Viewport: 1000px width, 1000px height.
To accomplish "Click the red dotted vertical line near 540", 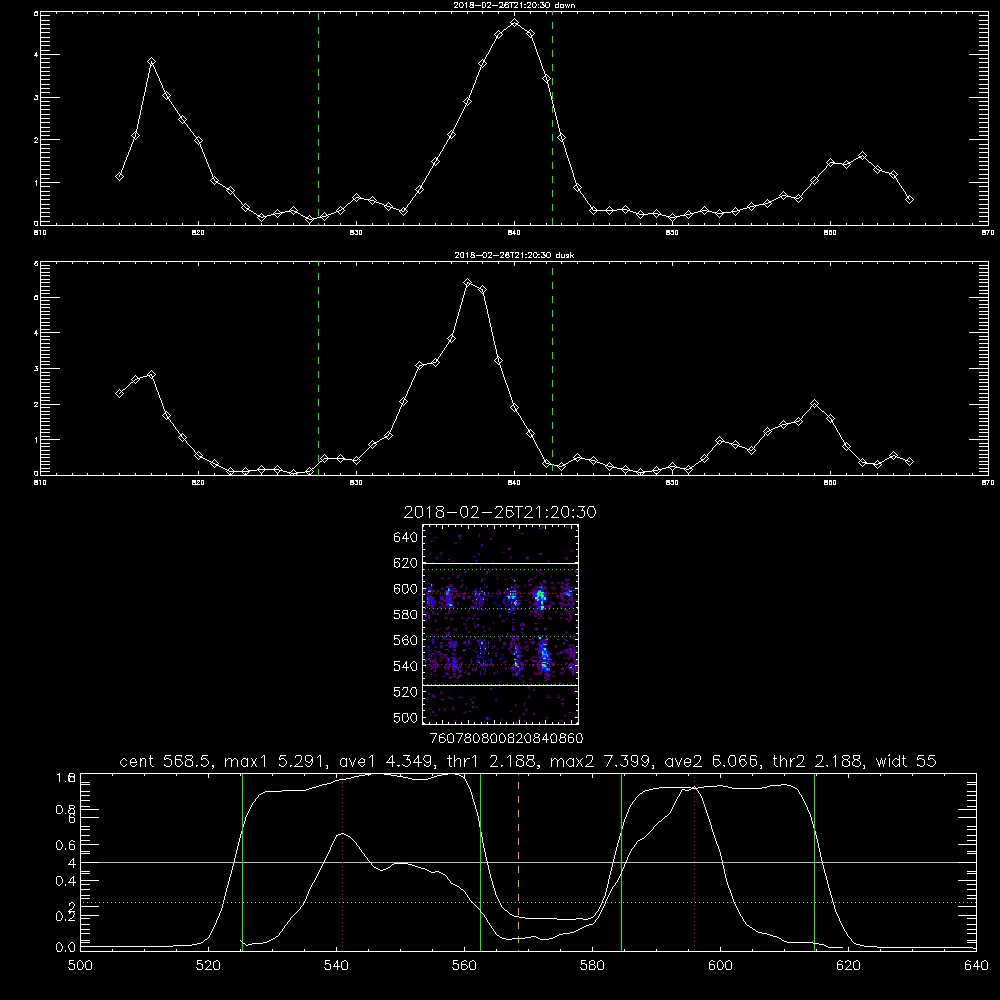I will click(342, 861).
